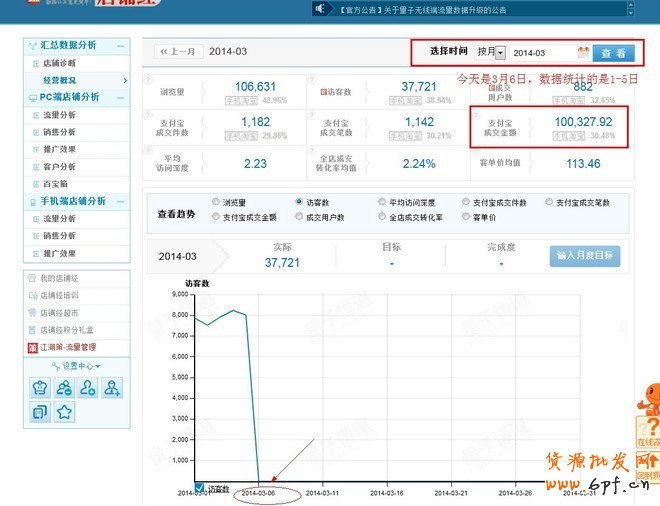
Task: Click the chef hat icon in settings center
Action: pyautogui.click(x=40, y=388)
